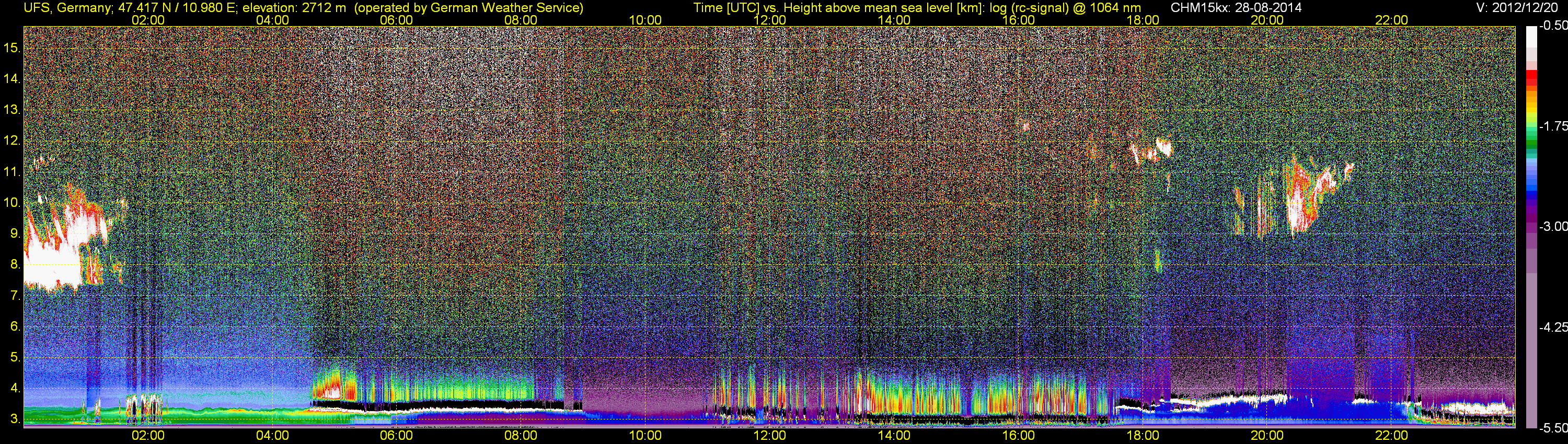1568x444 pixels.
Task: Click the instrument date label 'CHM15kx: 28-08-2014'
Action: 1236,8
